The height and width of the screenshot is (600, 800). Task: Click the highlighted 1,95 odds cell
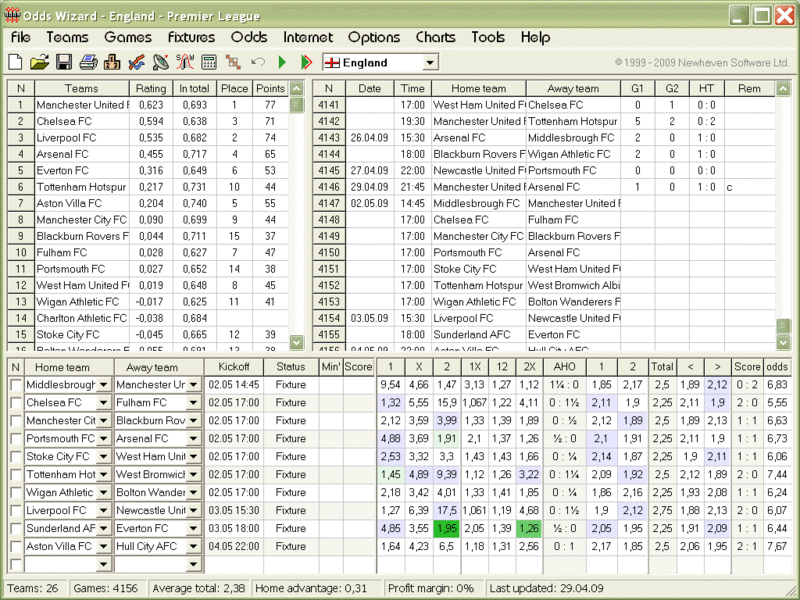pyautogui.click(x=447, y=528)
